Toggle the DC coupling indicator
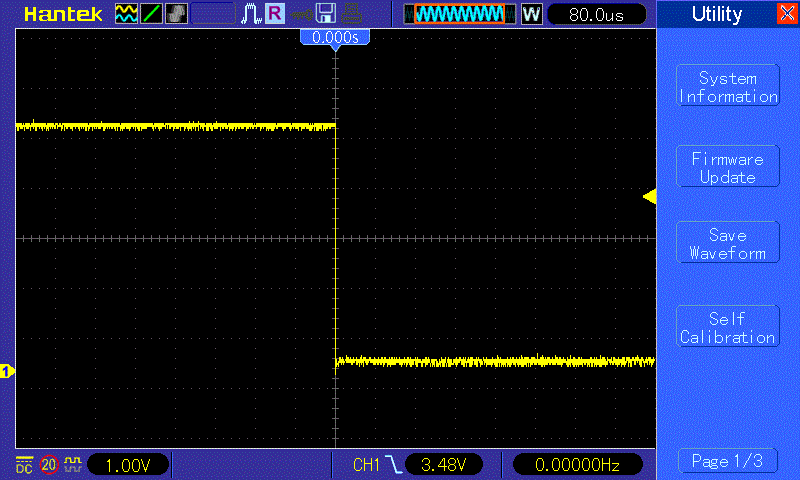The image size is (800, 480). (24, 465)
